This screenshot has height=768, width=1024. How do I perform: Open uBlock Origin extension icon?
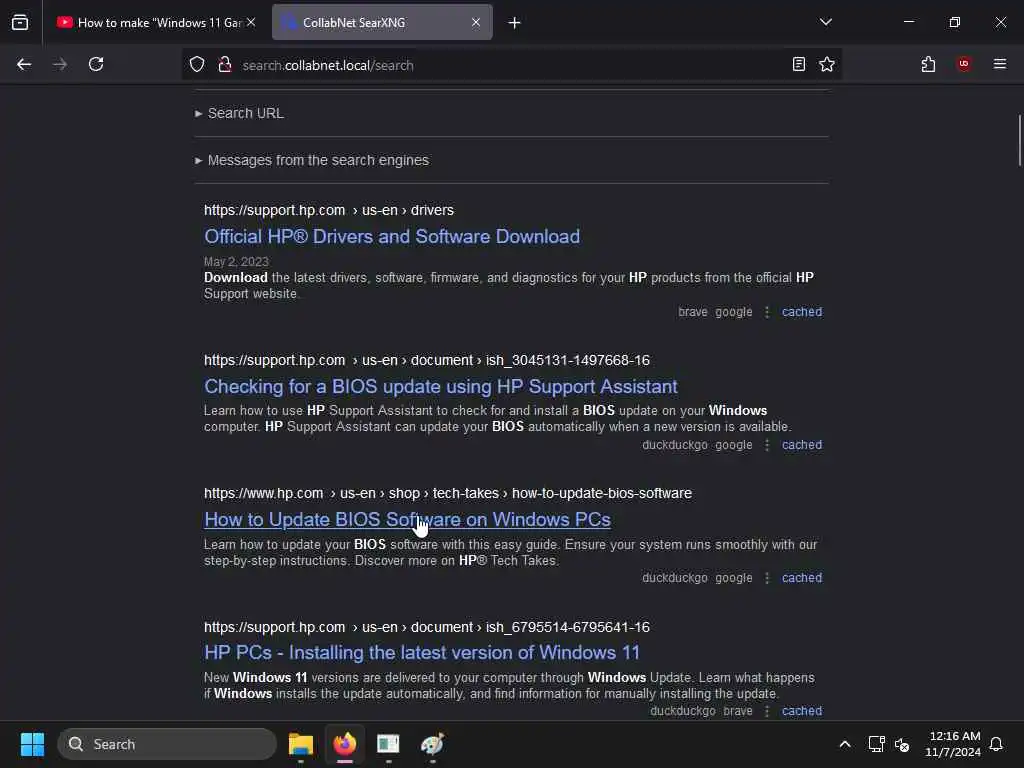click(x=964, y=64)
